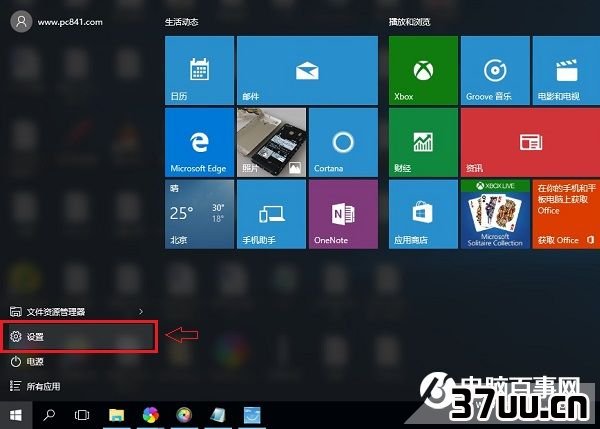Viewport: 600px width, 429px height.
Task: Open Settings (设置) in Start menu
Action: (80, 337)
